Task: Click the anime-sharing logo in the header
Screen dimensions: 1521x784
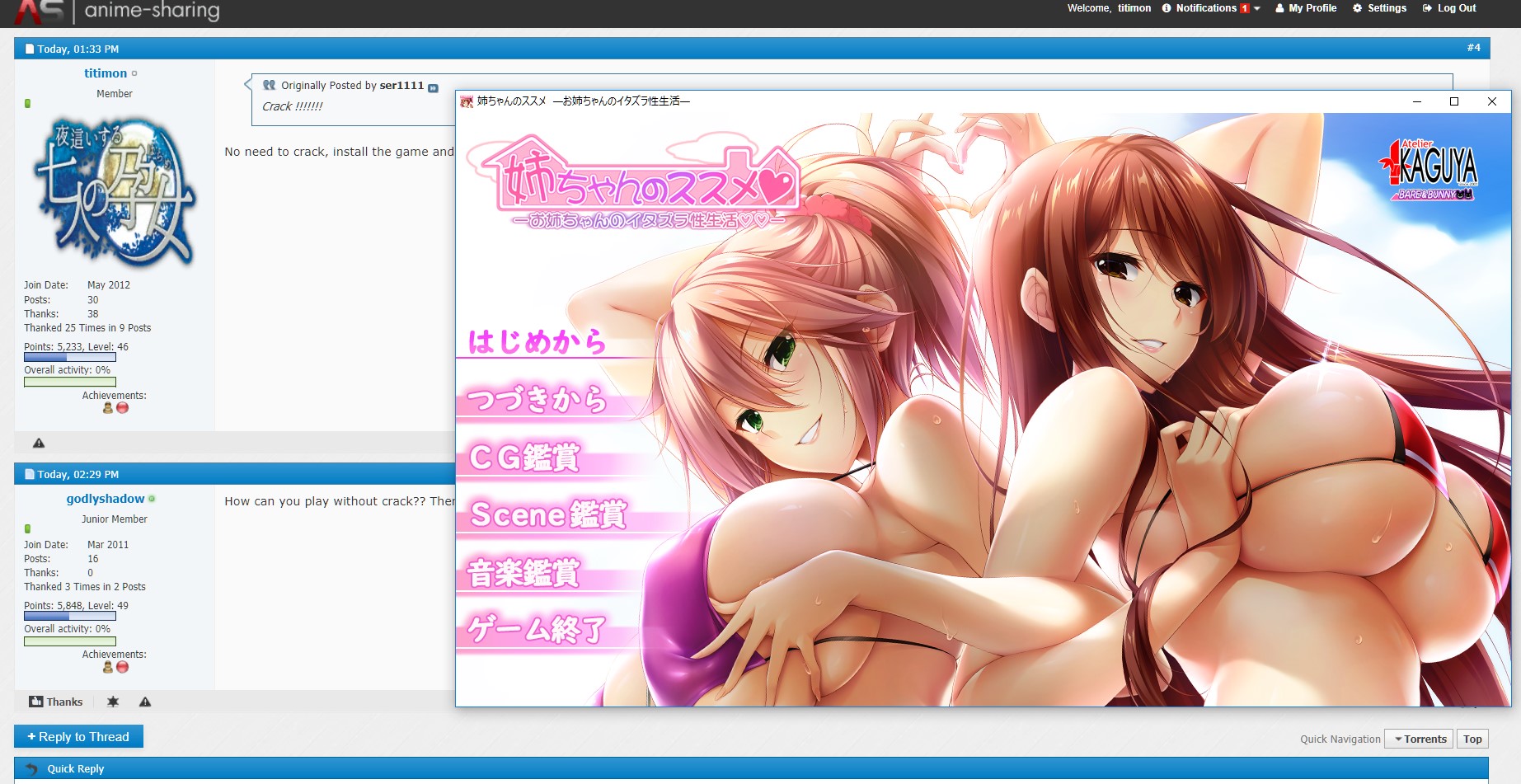Action: tap(115, 11)
